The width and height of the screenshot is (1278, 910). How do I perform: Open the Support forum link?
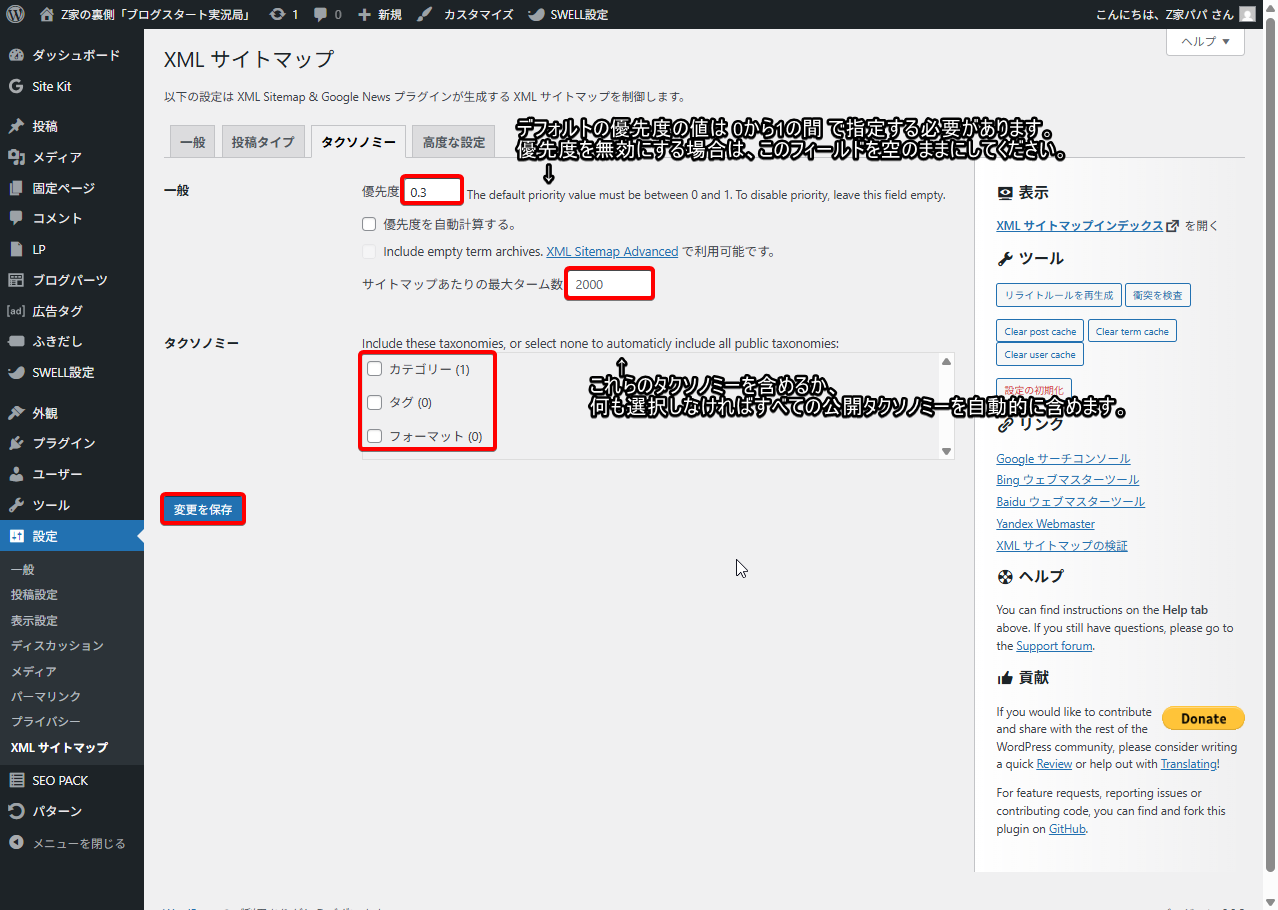[1054, 646]
